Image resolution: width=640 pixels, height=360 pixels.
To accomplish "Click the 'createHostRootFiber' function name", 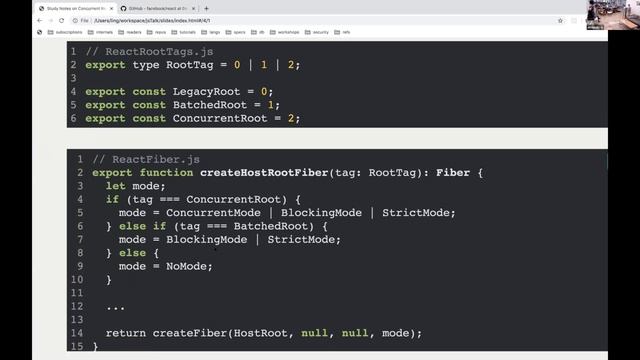I will [264, 173].
